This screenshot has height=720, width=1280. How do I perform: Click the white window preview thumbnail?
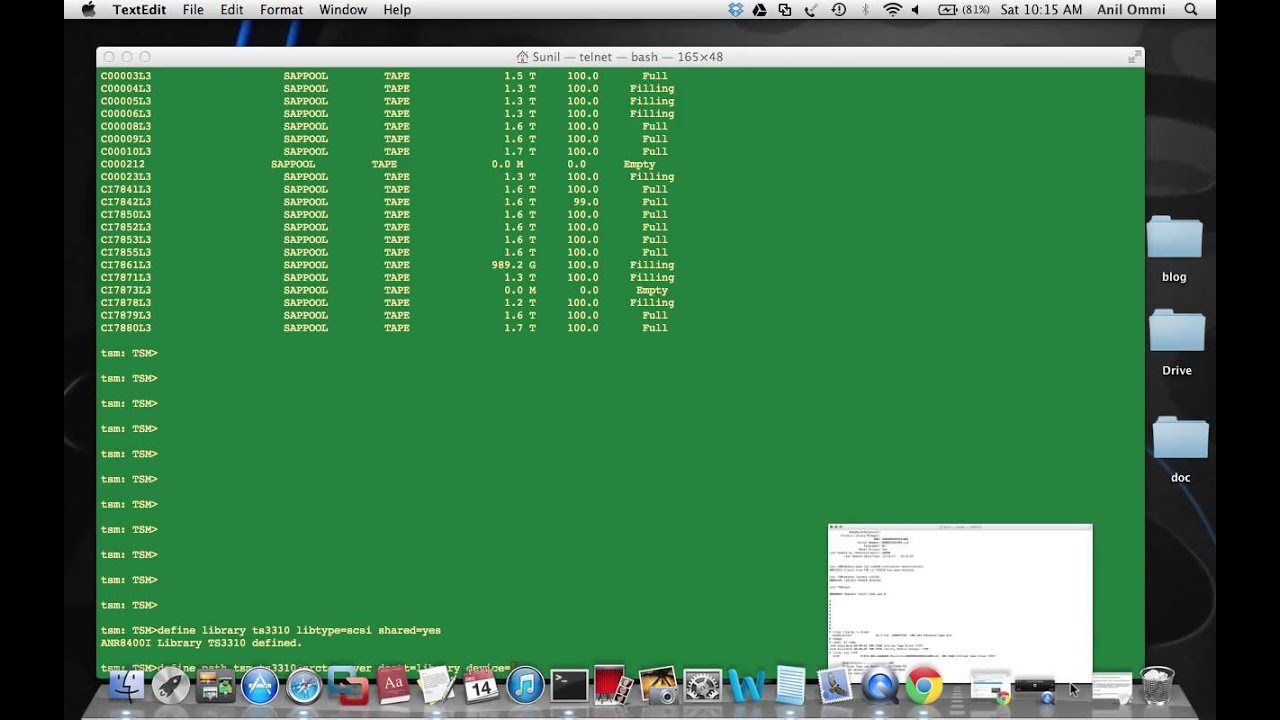click(960, 602)
